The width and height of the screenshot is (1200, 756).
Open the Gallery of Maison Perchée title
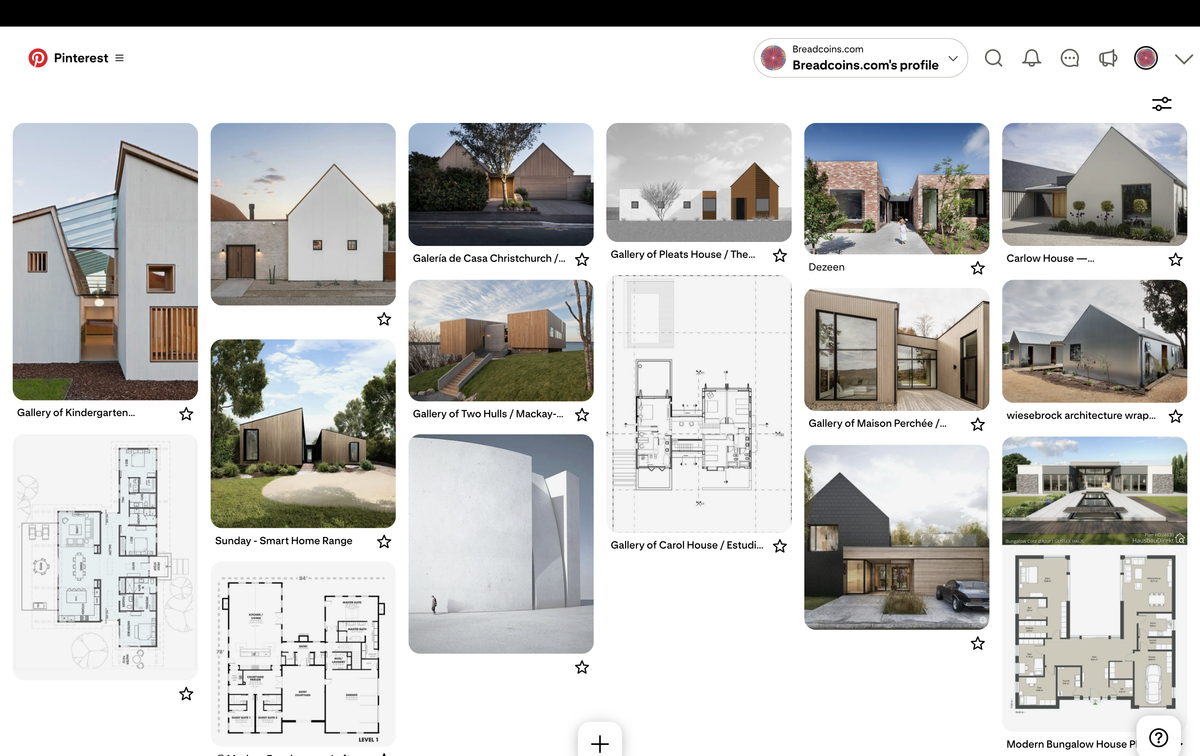(878, 423)
